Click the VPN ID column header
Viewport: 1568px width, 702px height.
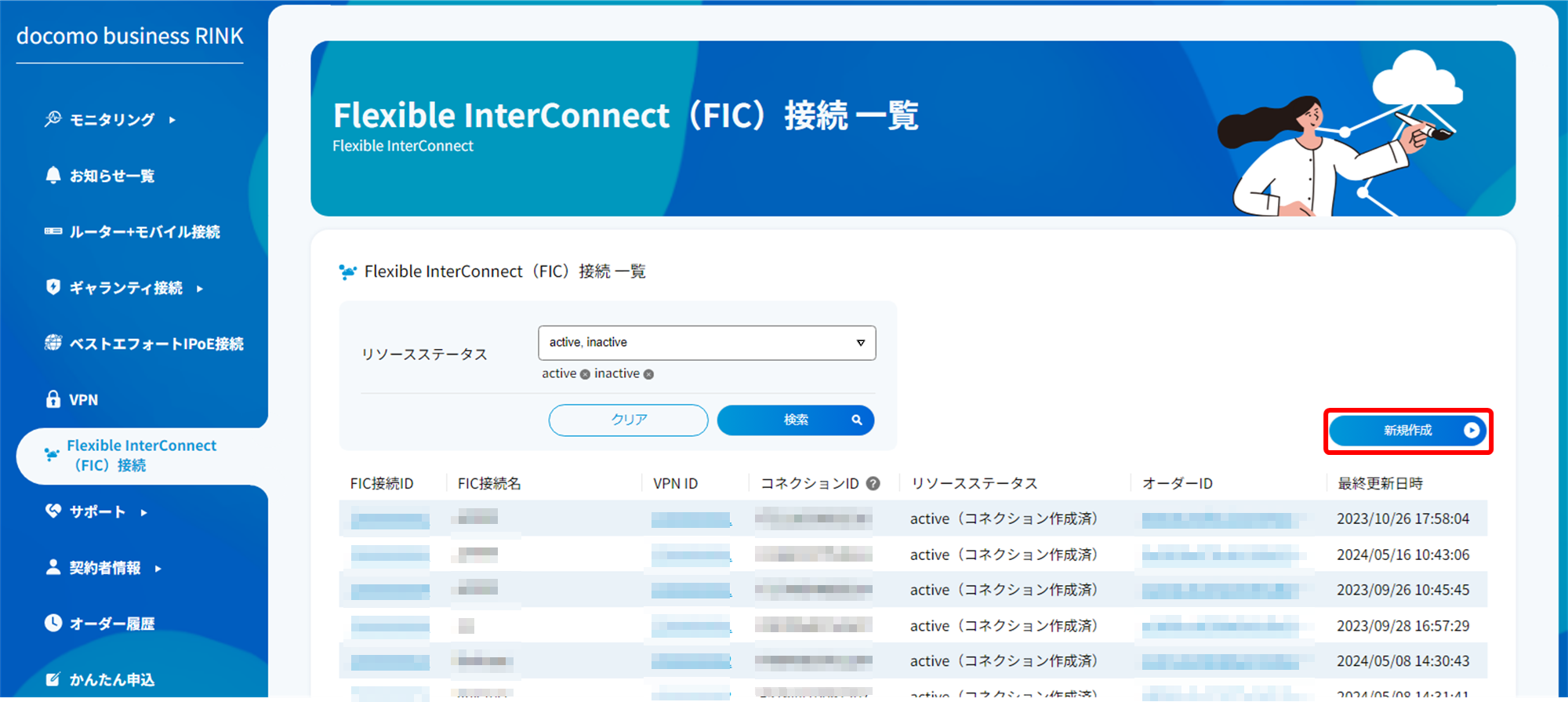[675, 484]
